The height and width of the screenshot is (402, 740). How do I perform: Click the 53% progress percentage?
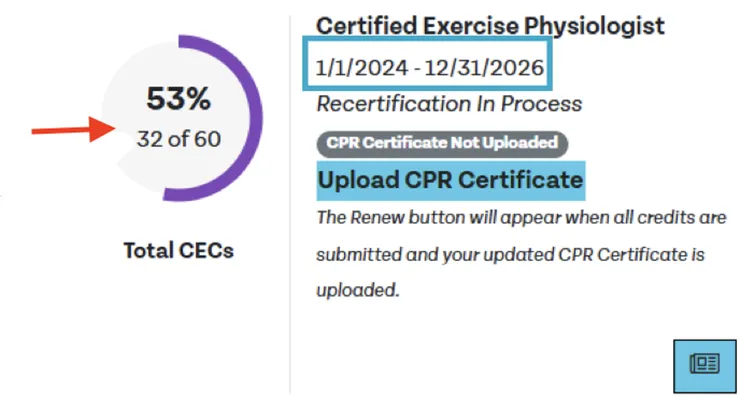179,99
